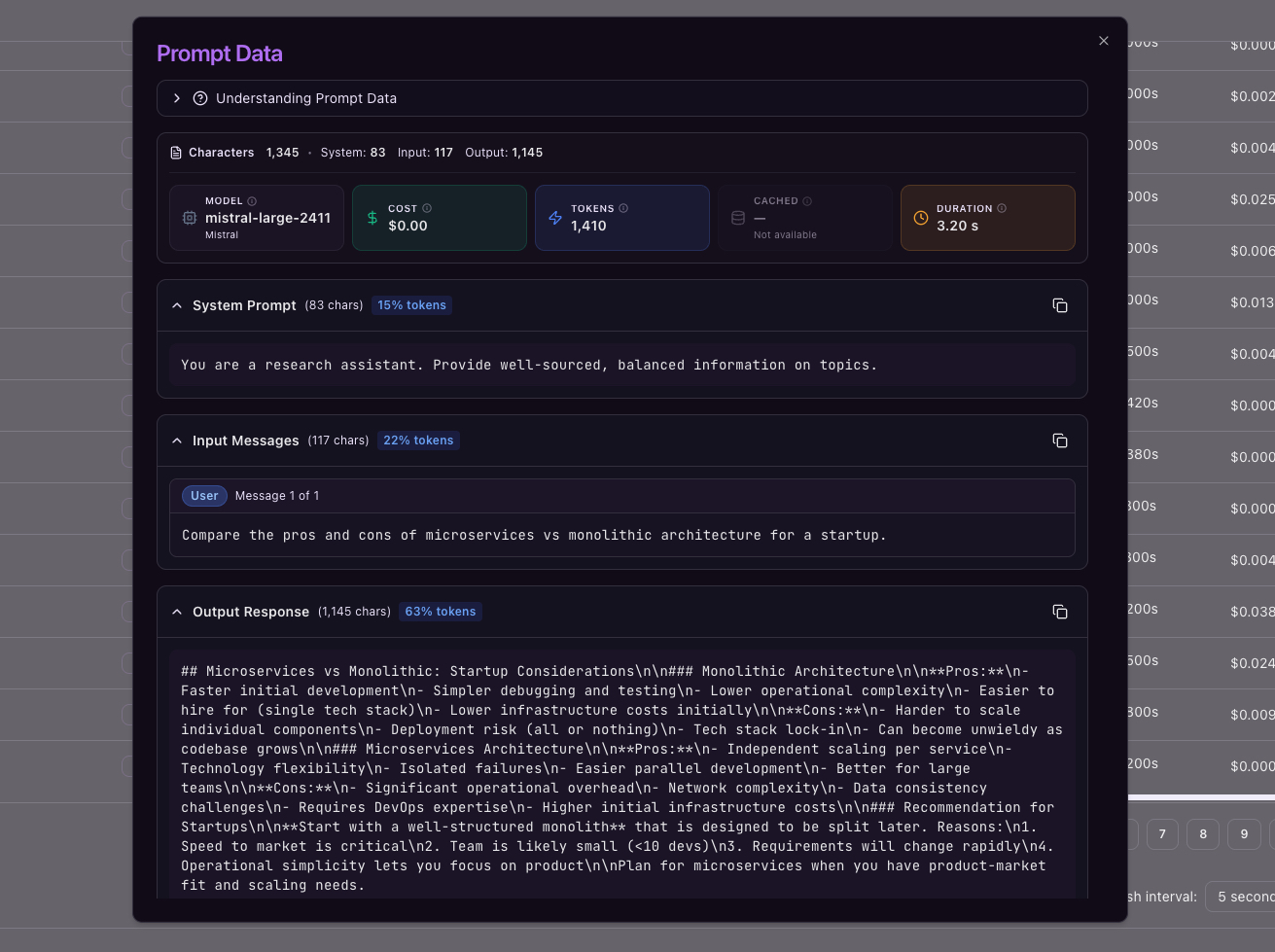Click the User role badge
This screenshot has height=952, width=1275.
[x=204, y=496]
